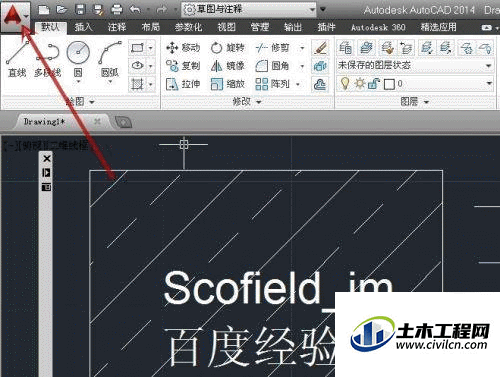The width and height of the screenshot is (500, 377).
Task: Click the Offset tool icon
Action: tap(320, 84)
